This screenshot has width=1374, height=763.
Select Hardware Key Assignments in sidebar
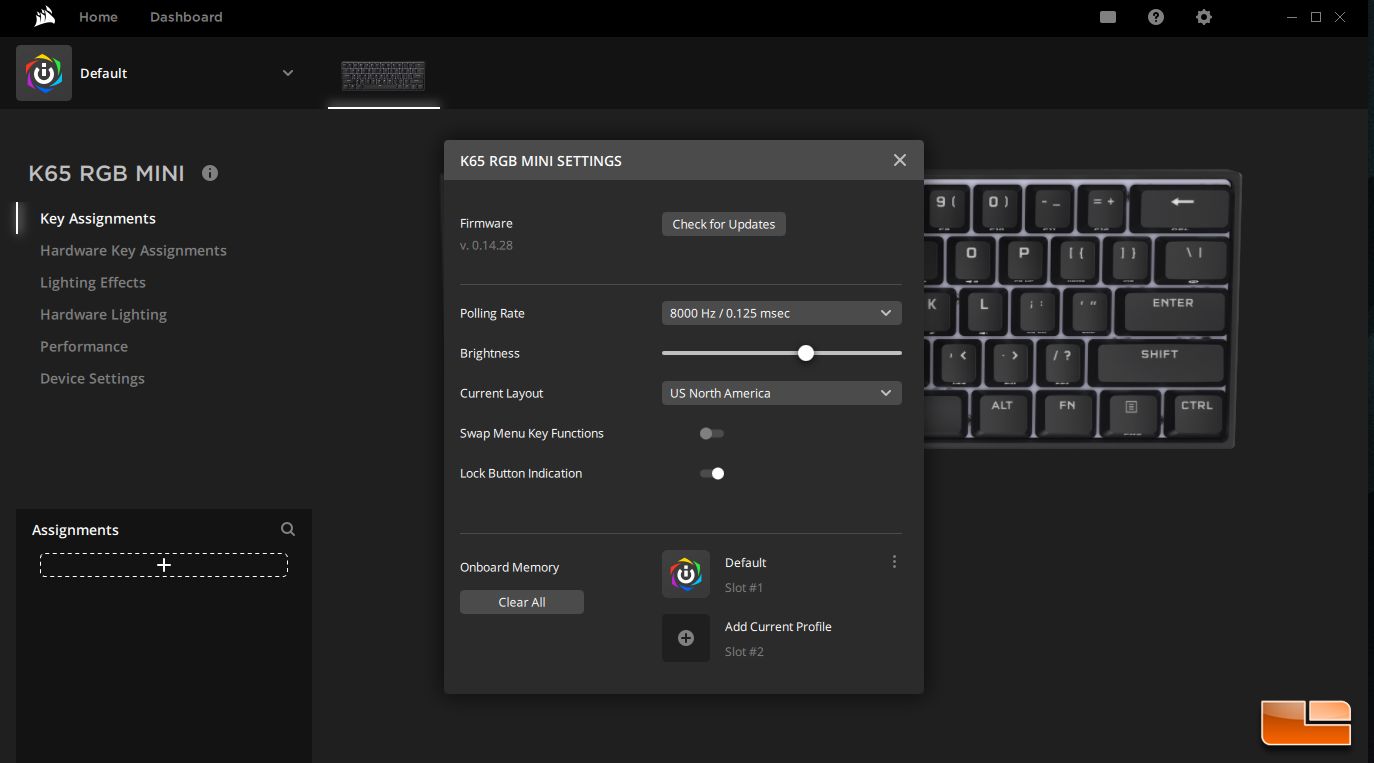[x=133, y=250]
